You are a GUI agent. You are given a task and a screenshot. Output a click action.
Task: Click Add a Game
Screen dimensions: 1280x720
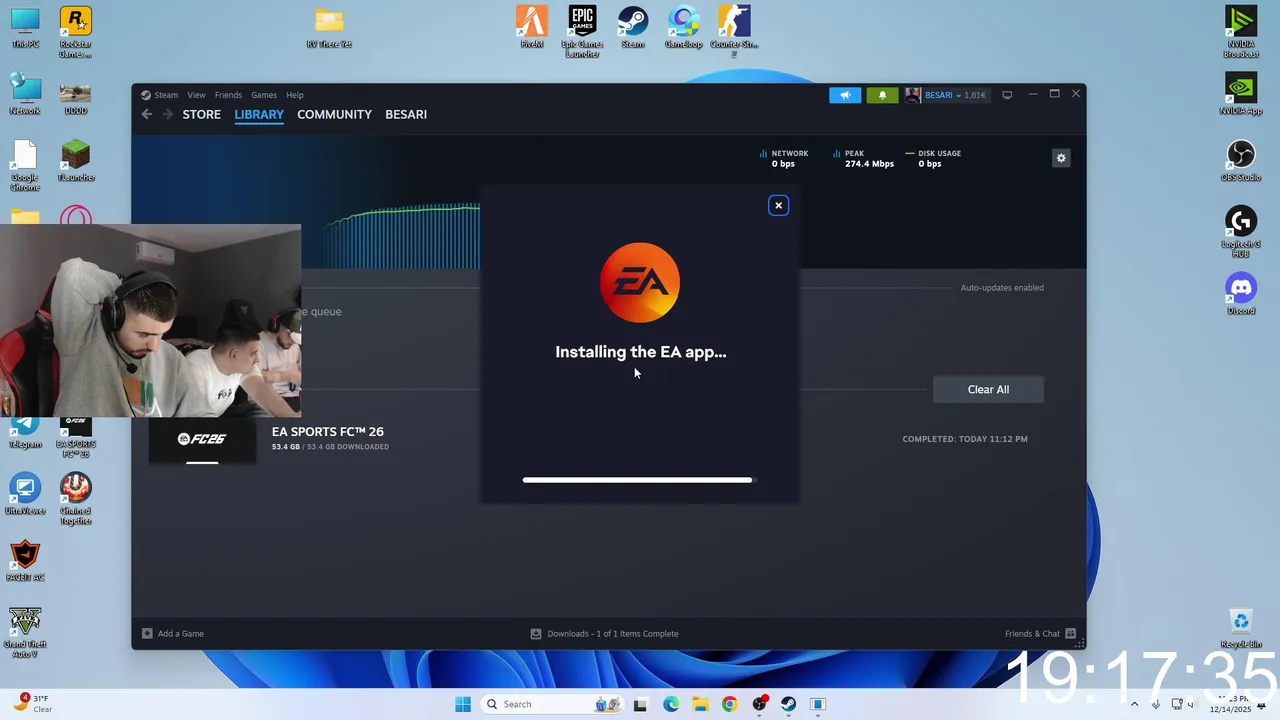[173, 633]
